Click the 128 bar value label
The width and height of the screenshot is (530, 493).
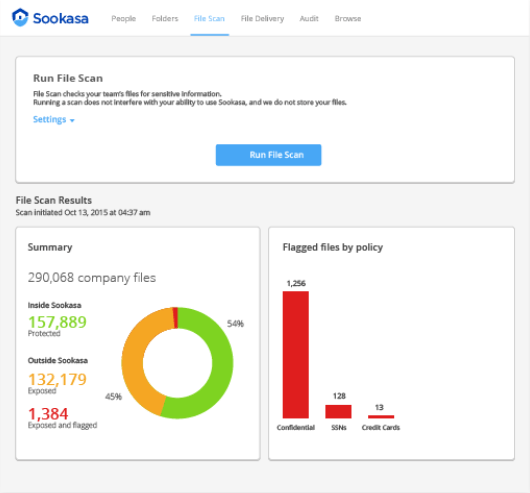coord(339,396)
